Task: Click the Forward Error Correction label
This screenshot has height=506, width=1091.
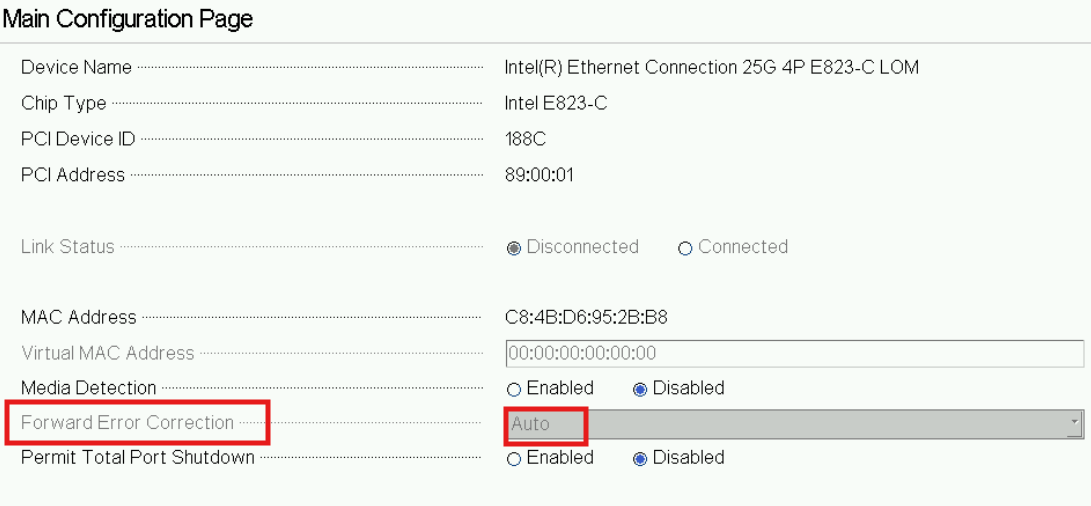Action: point(127,422)
